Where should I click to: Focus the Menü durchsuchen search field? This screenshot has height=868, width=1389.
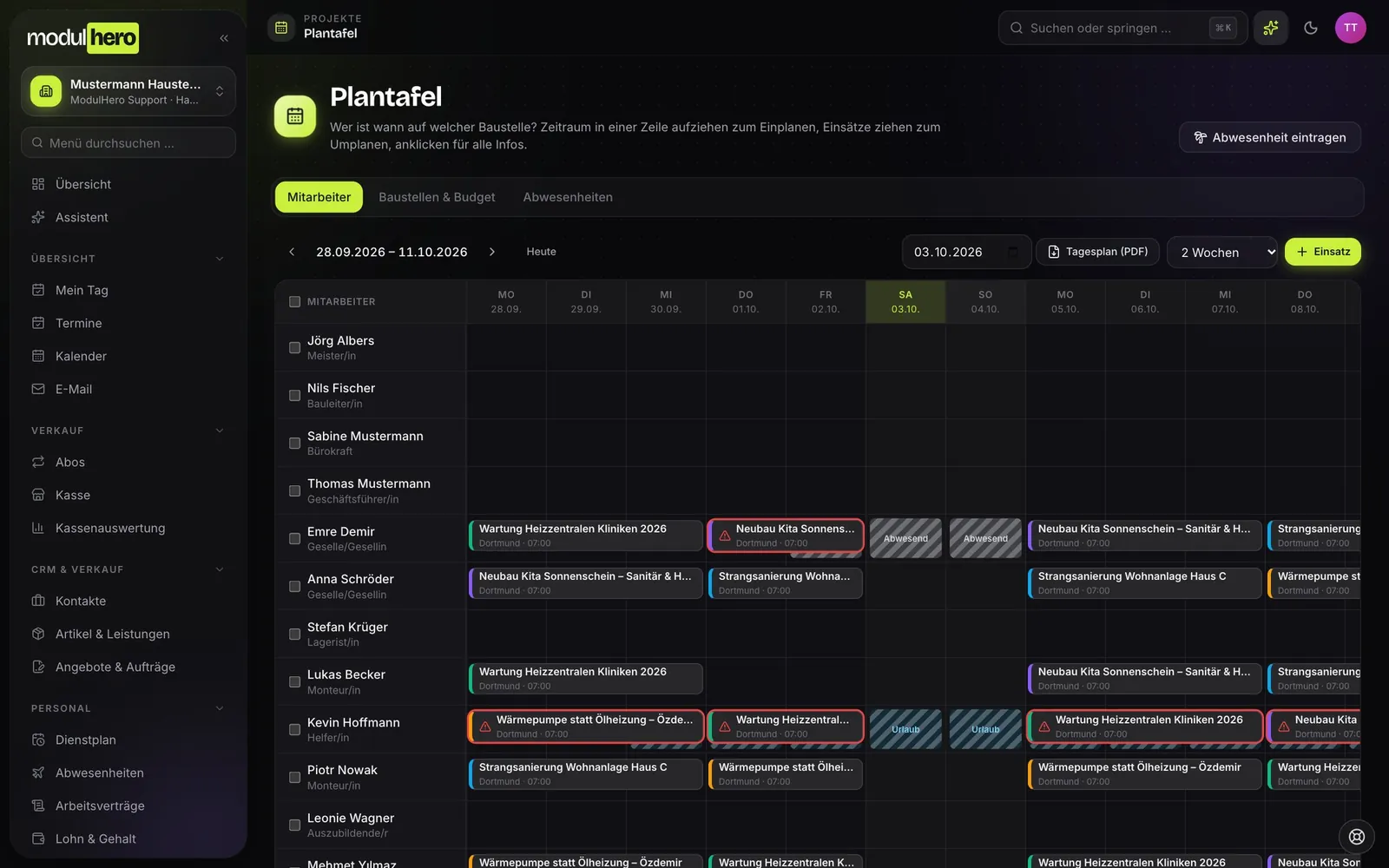(128, 142)
